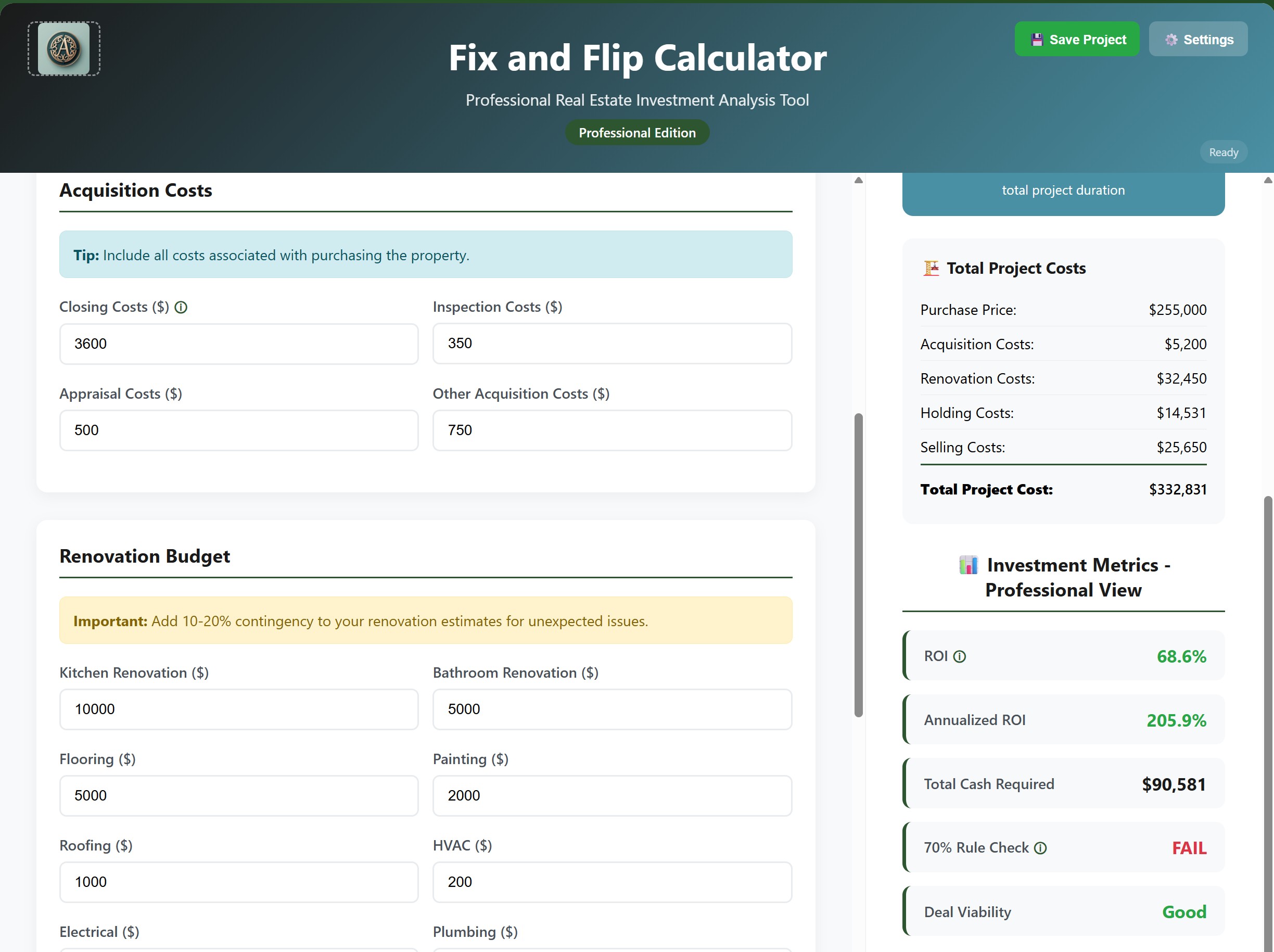Select the Closing Costs input field

click(x=238, y=344)
